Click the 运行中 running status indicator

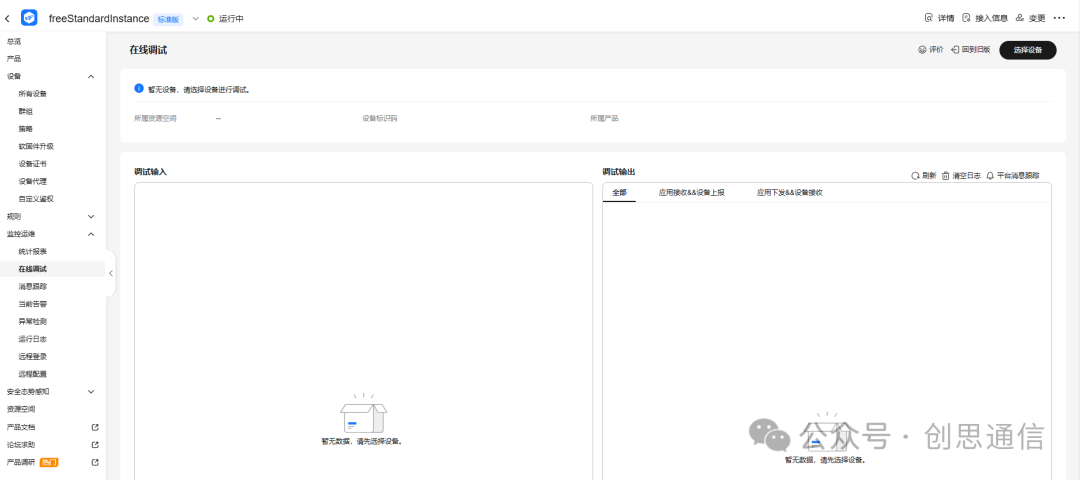coord(225,19)
